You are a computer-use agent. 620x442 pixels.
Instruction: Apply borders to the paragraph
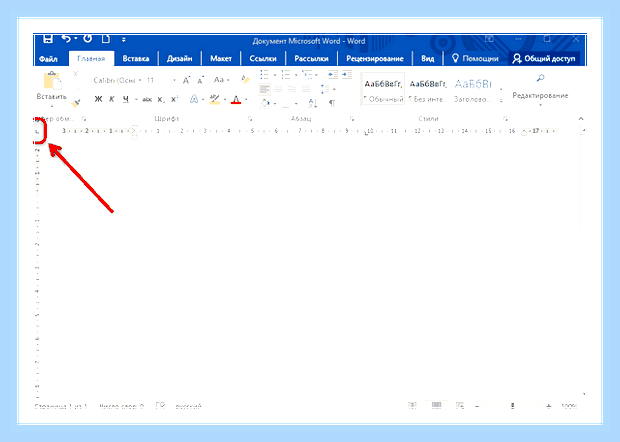tap(285, 104)
